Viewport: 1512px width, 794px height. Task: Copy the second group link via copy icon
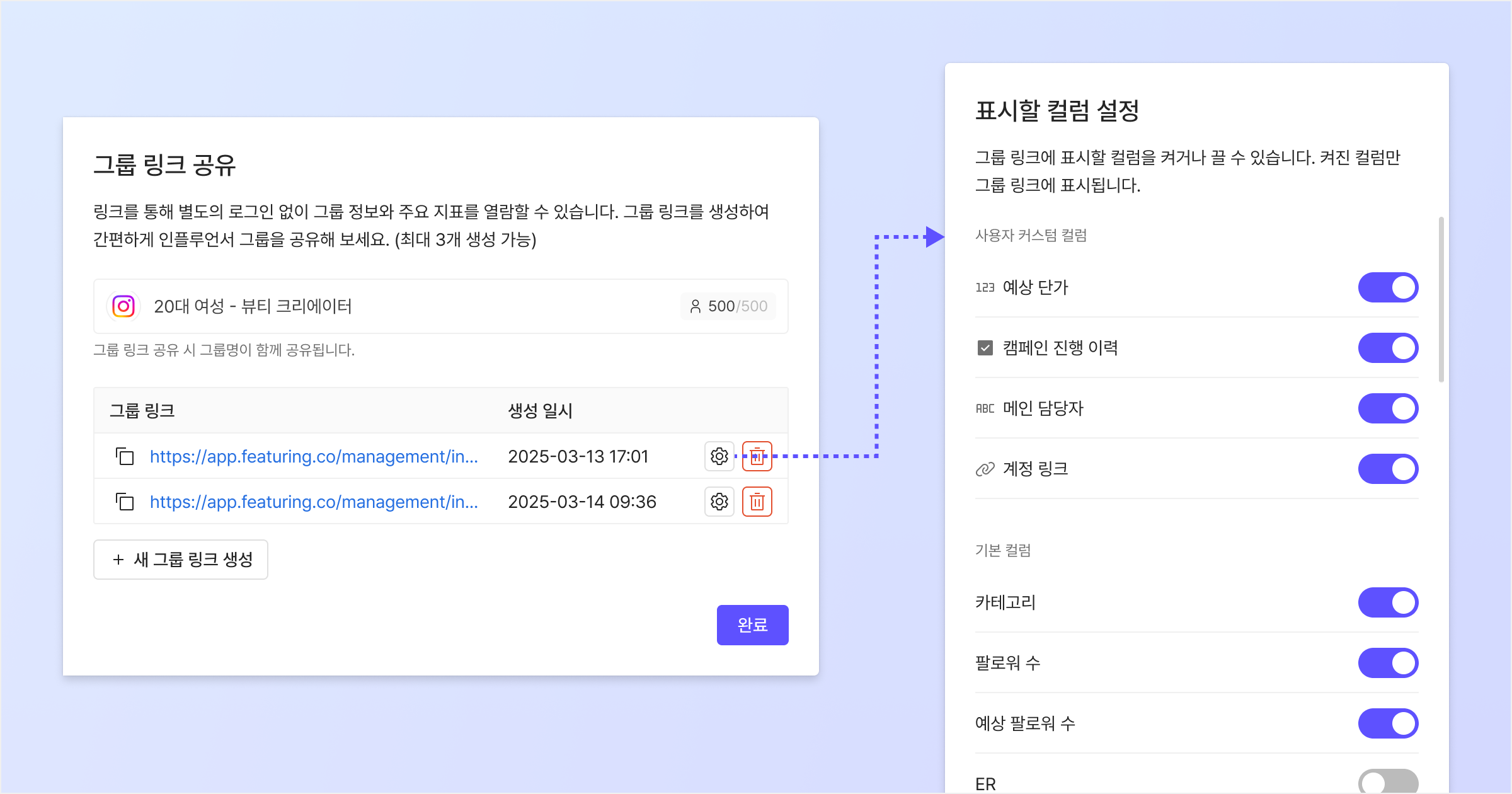pyautogui.click(x=125, y=502)
